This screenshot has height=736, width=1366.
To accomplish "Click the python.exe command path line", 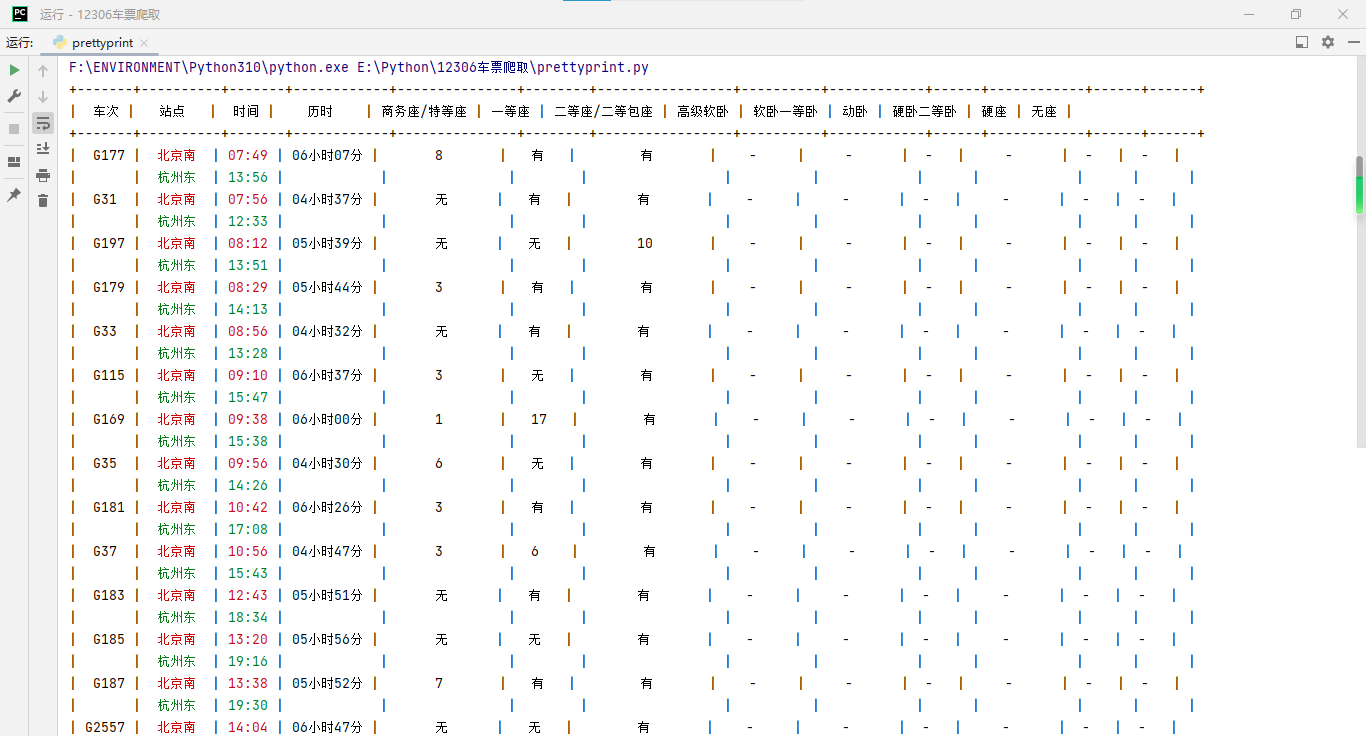I will [x=359, y=68].
